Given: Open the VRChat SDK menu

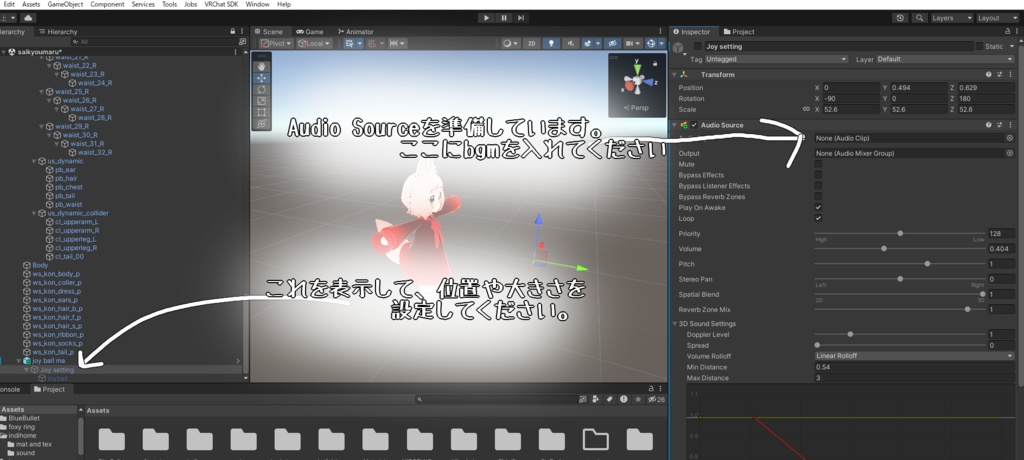Looking at the screenshot, I should coord(221,4).
